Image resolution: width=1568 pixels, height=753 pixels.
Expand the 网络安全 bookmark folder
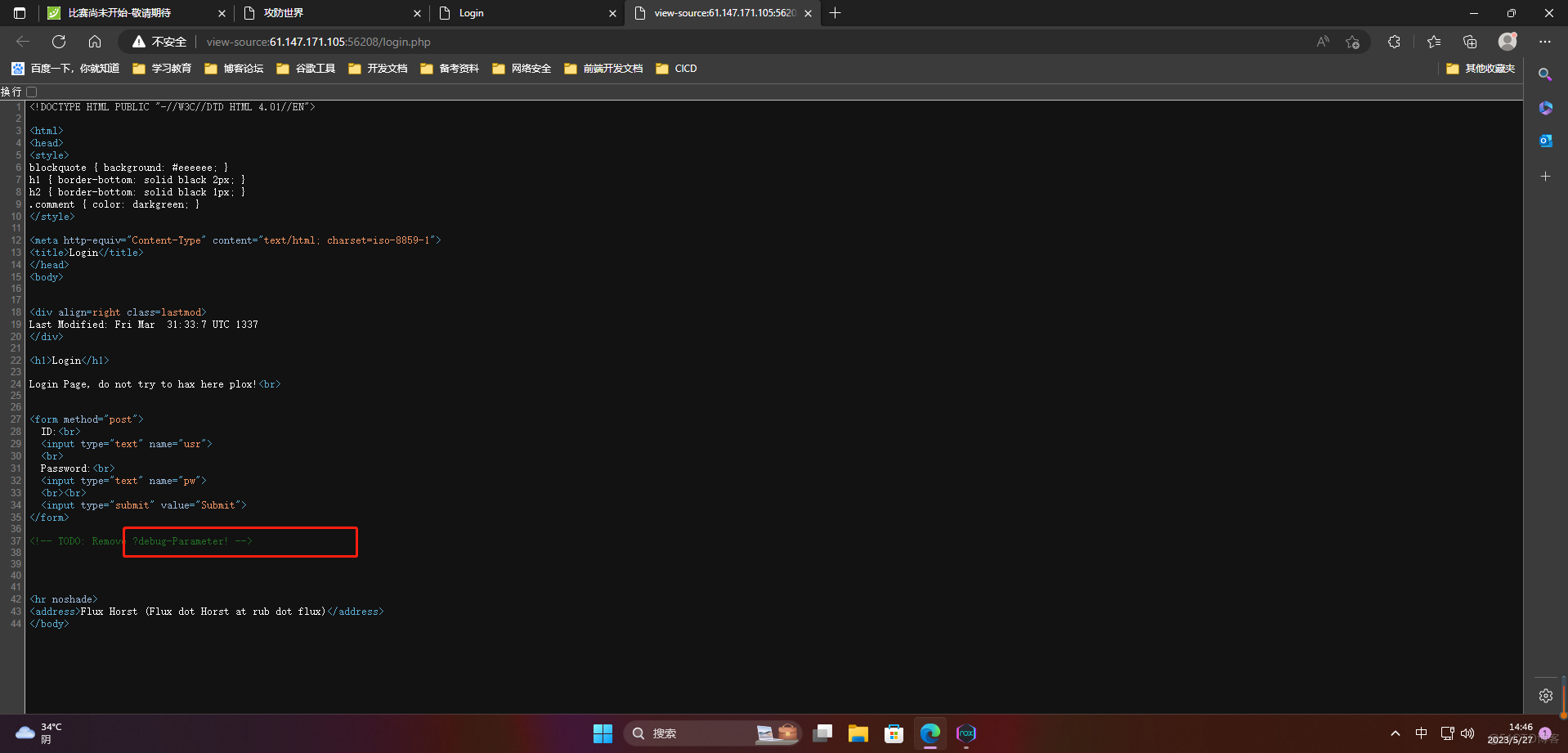click(x=522, y=69)
